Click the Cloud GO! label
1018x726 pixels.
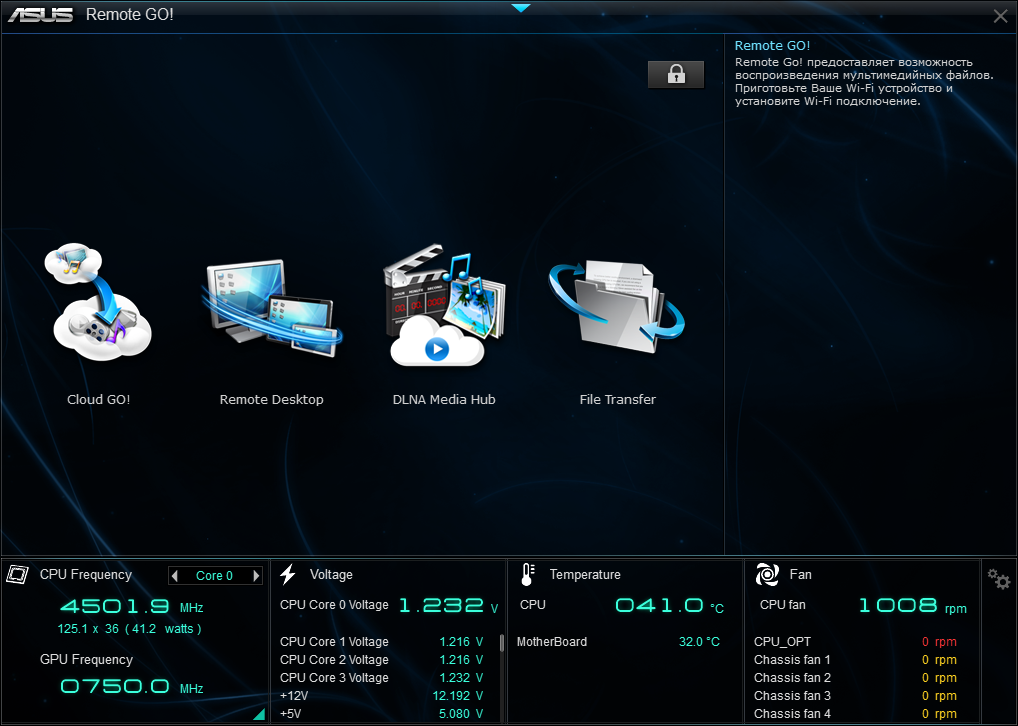(x=99, y=399)
